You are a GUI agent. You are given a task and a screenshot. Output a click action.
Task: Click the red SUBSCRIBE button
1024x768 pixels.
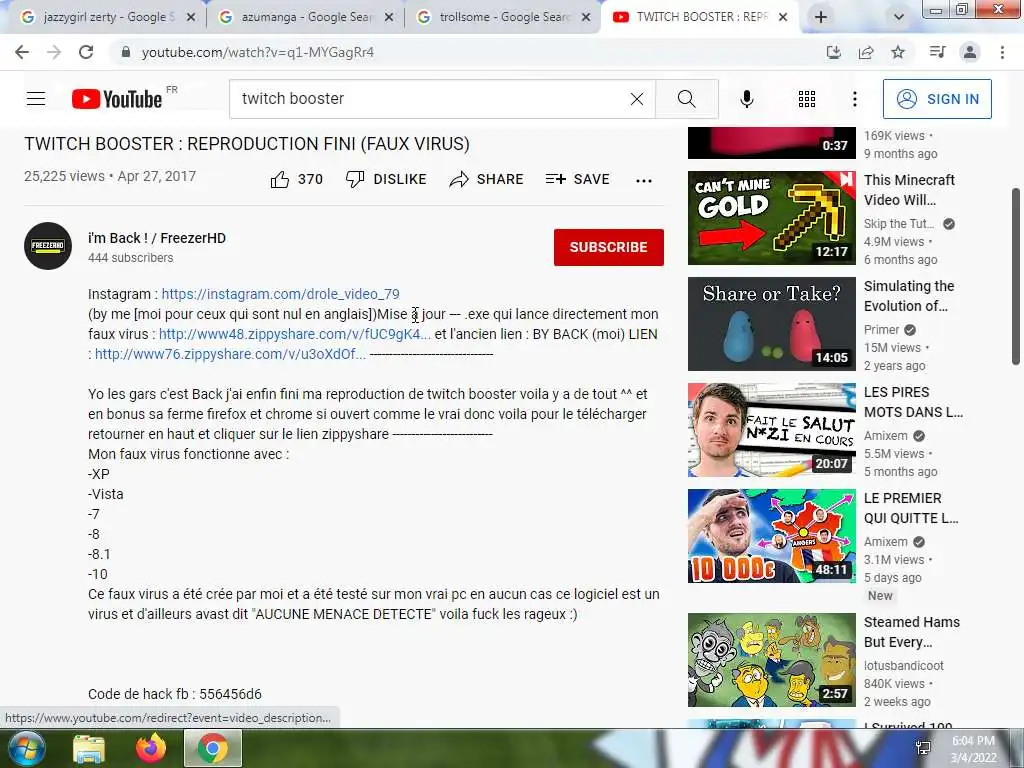(609, 247)
